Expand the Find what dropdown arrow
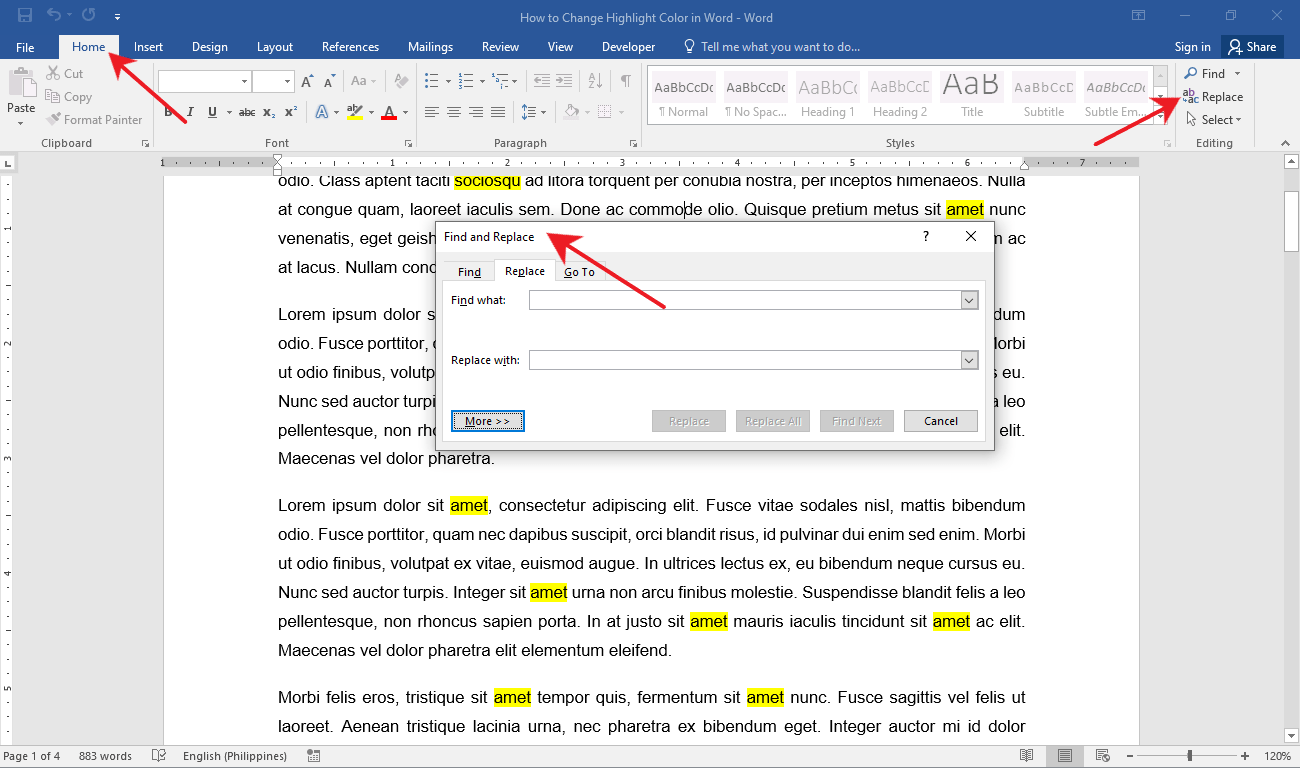Image resolution: width=1300 pixels, height=768 pixels. 968,300
